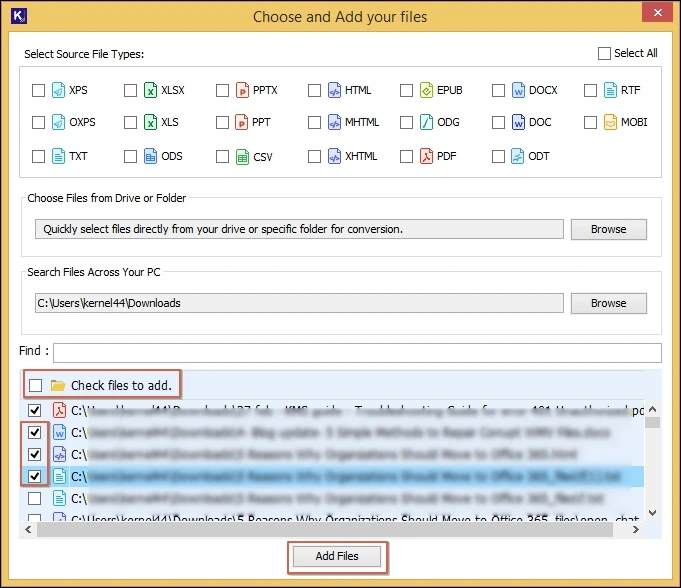Click the horizontal scrollbar thumb
Image resolution: width=681 pixels, height=588 pixels.
pyautogui.click(x=325, y=529)
